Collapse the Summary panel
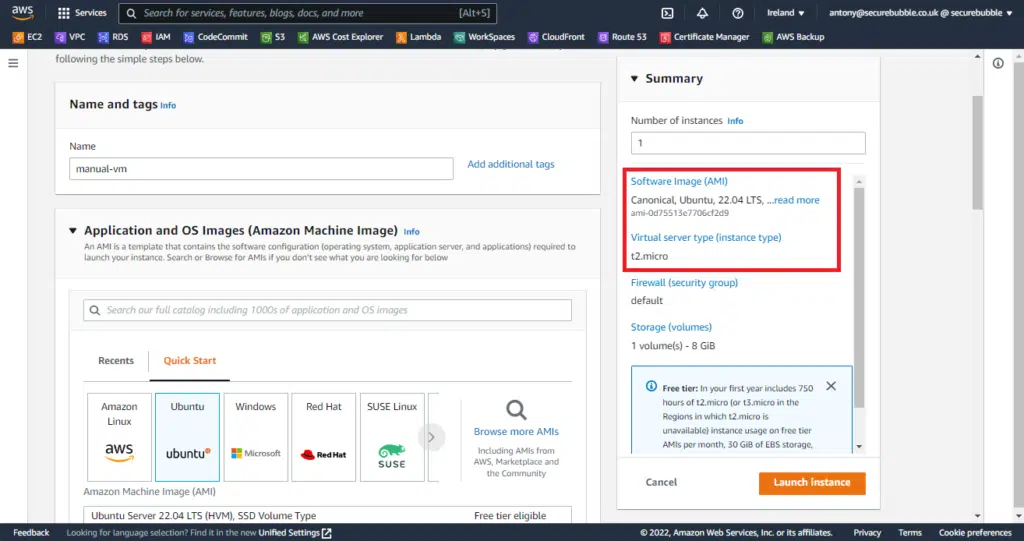Image resolution: width=1024 pixels, height=541 pixels. point(634,78)
